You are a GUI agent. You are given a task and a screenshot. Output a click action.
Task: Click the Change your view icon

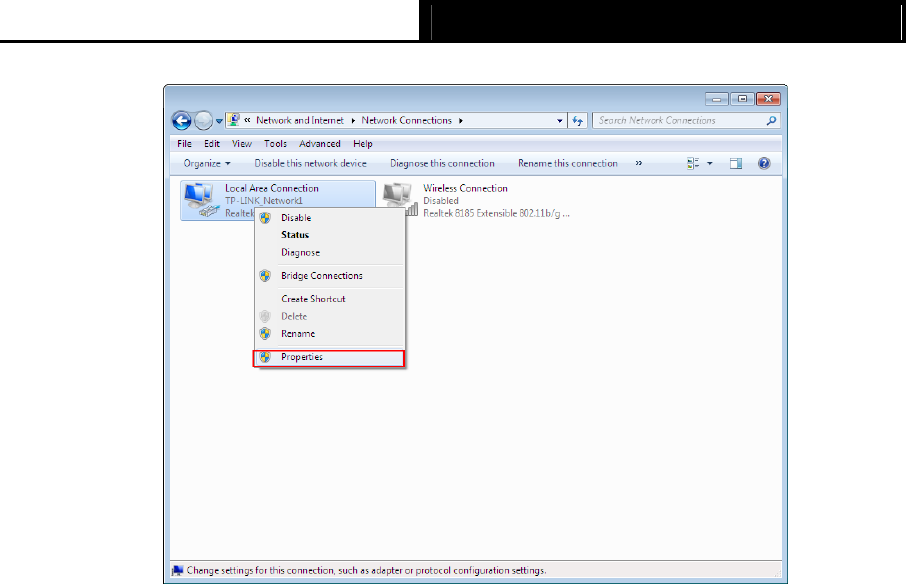point(693,163)
